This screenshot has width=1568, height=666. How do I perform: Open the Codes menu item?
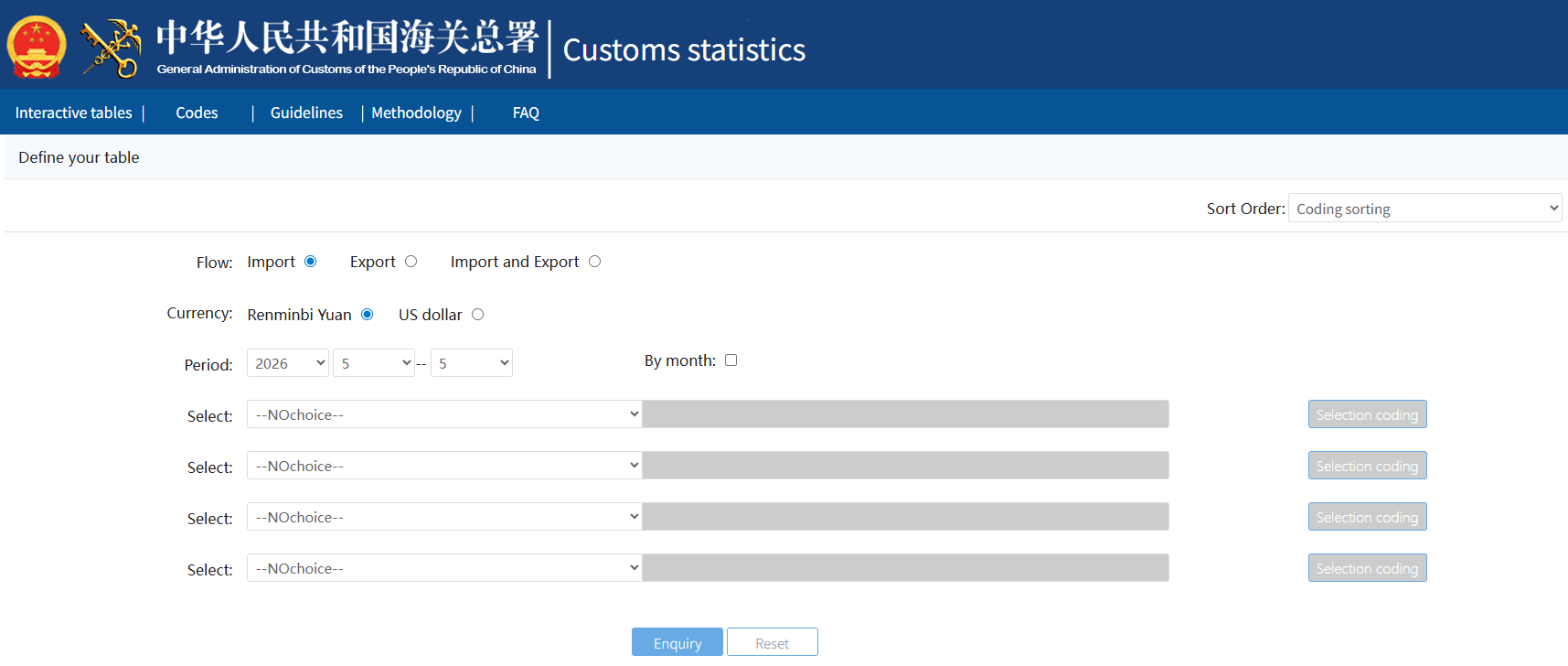[x=197, y=113]
